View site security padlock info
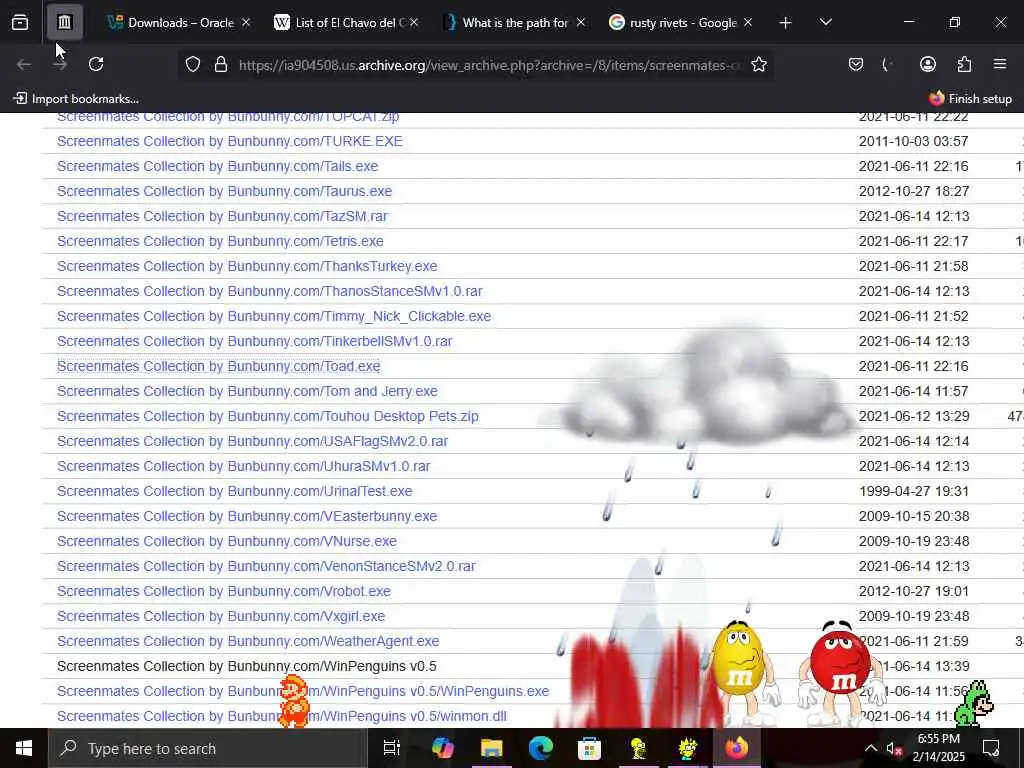Viewport: 1024px width, 768px height. click(x=221, y=64)
